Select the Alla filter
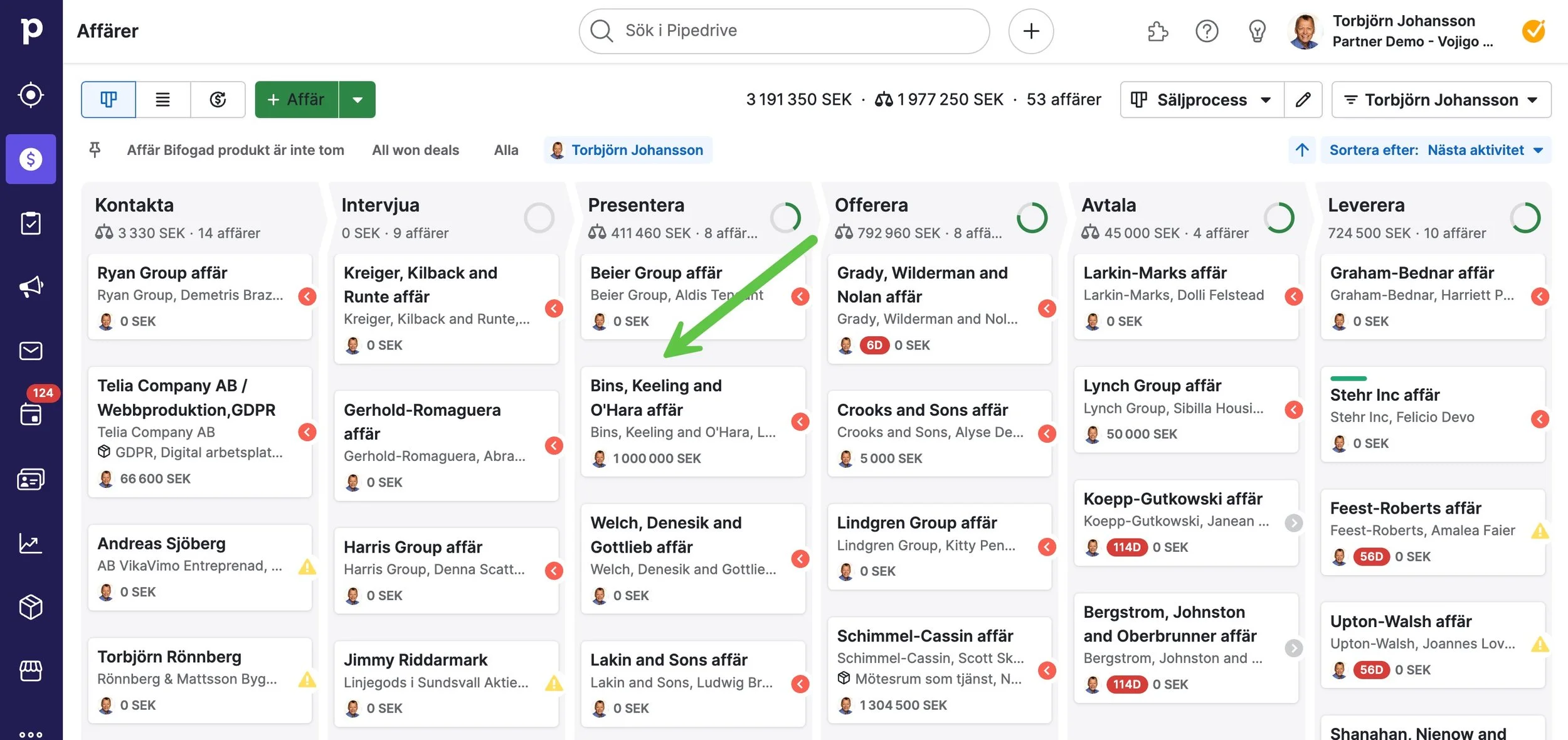The width and height of the screenshot is (1568, 740). 506,150
